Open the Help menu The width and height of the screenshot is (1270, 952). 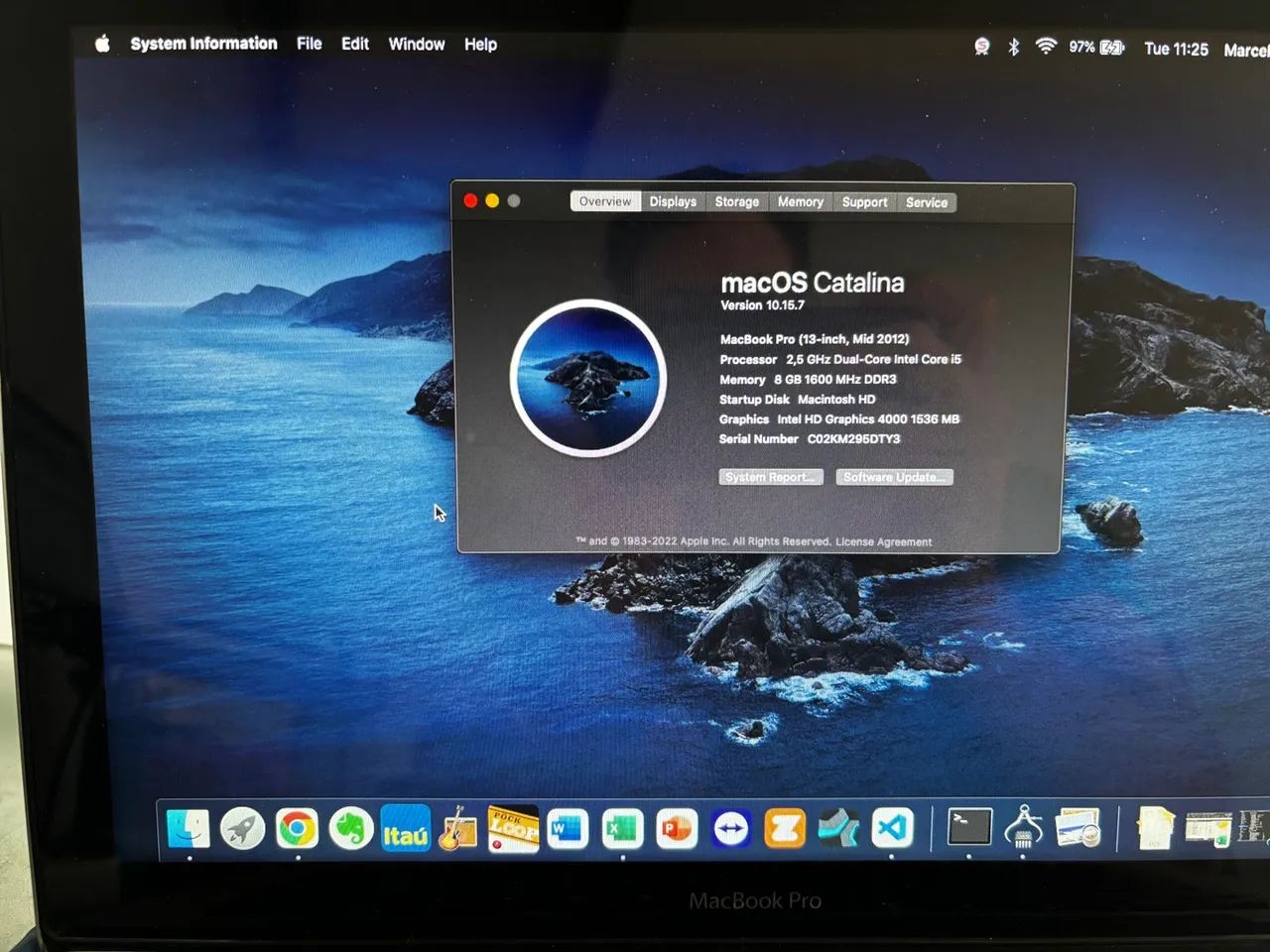click(x=480, y=45)
